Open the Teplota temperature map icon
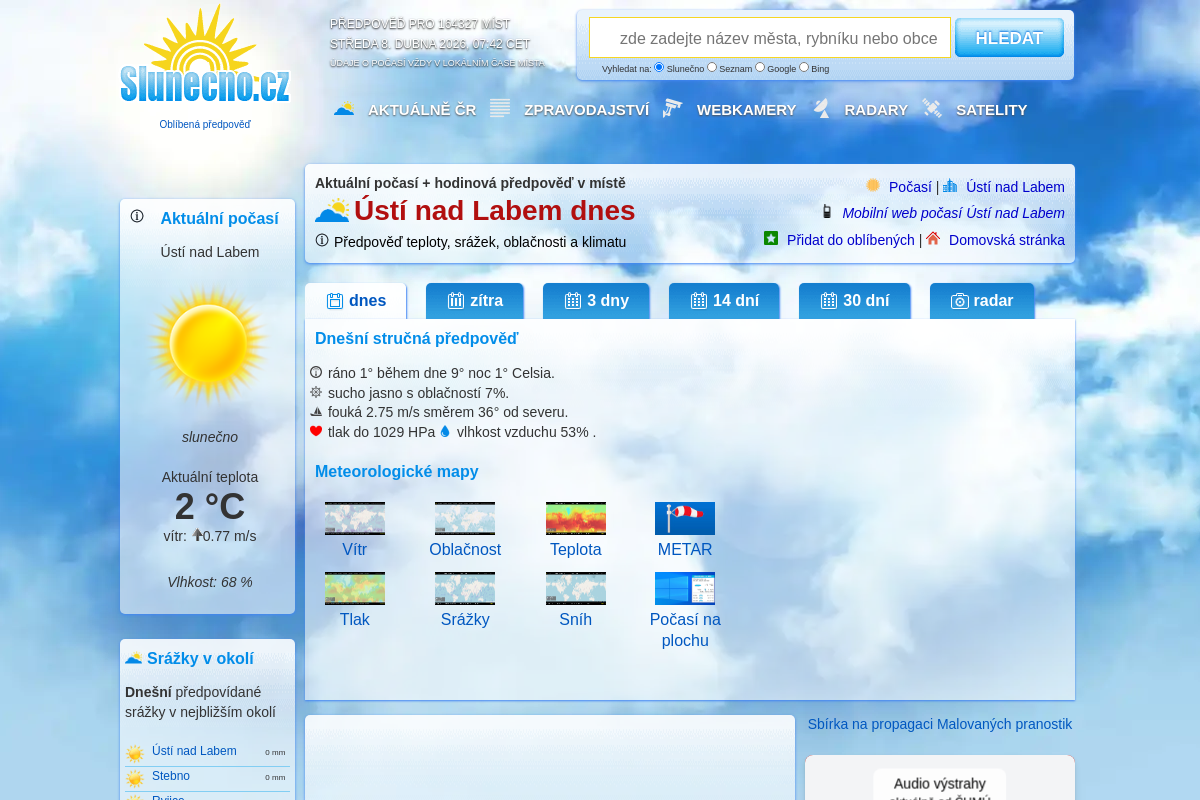Screen dimensions: 1200x800 click(x=575, y=518)
